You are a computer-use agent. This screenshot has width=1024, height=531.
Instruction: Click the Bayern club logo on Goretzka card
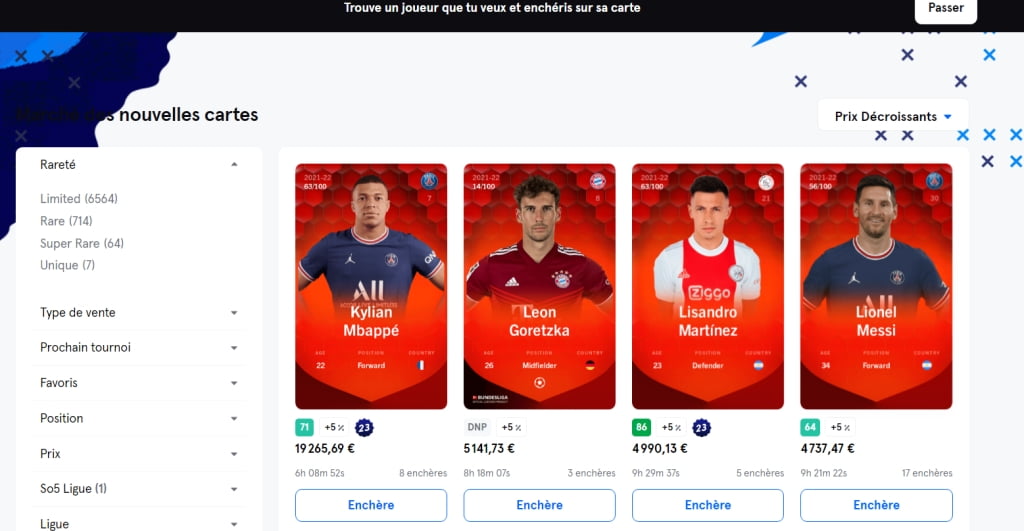point(598,181)
